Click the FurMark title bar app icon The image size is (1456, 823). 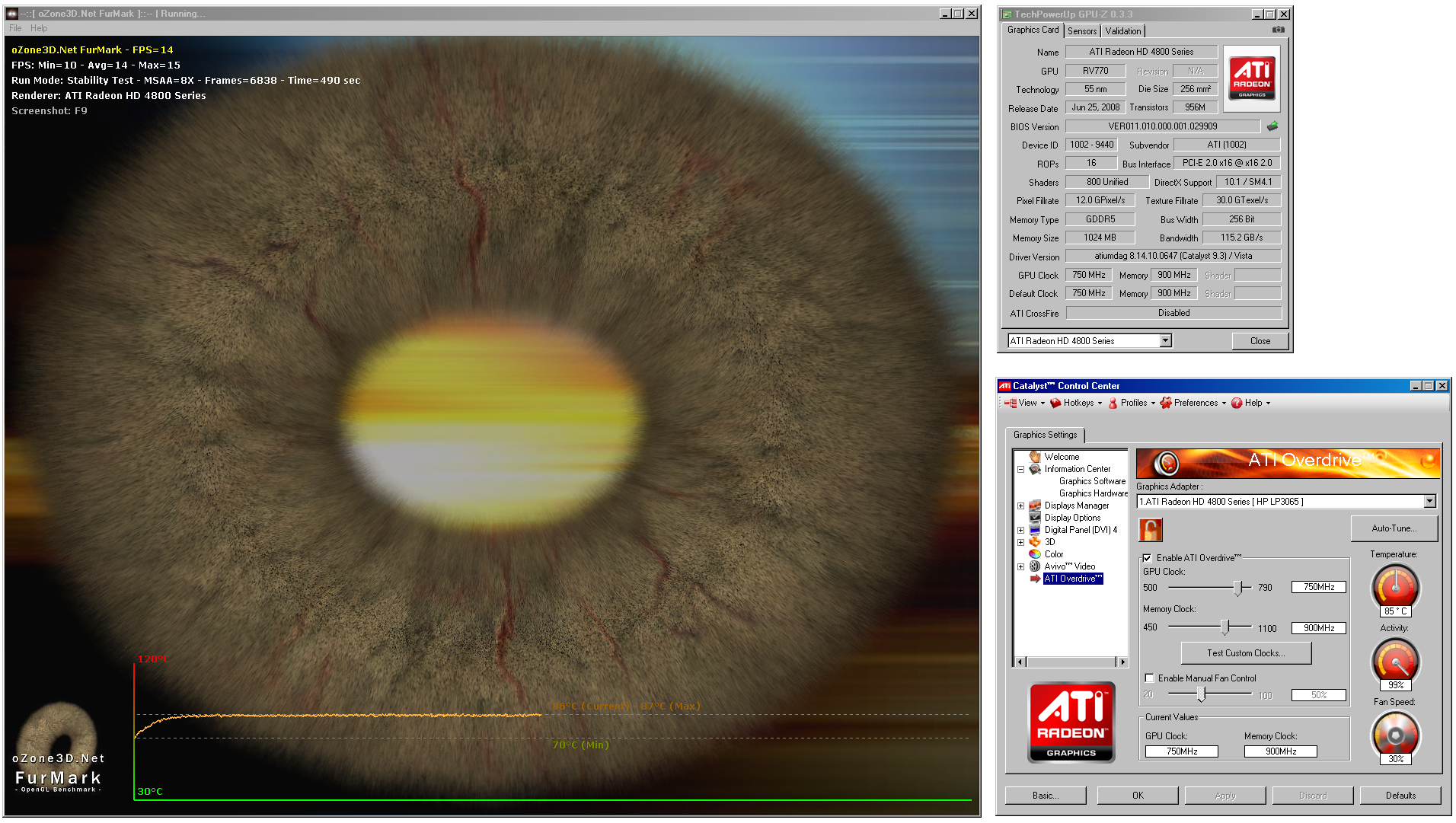(12, 14)
